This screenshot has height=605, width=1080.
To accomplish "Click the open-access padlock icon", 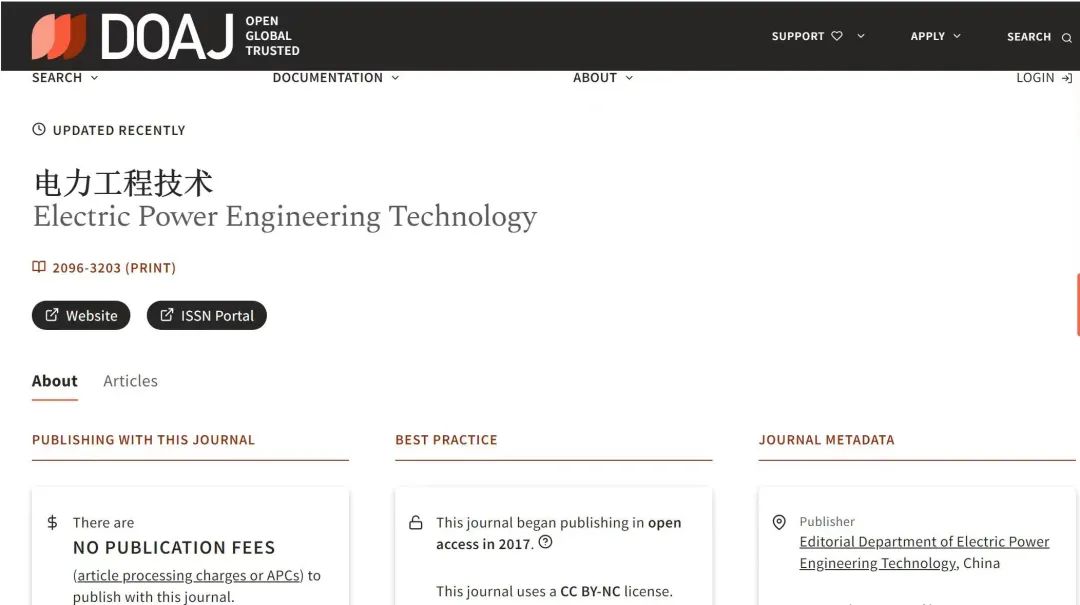I will pos(416,523).
